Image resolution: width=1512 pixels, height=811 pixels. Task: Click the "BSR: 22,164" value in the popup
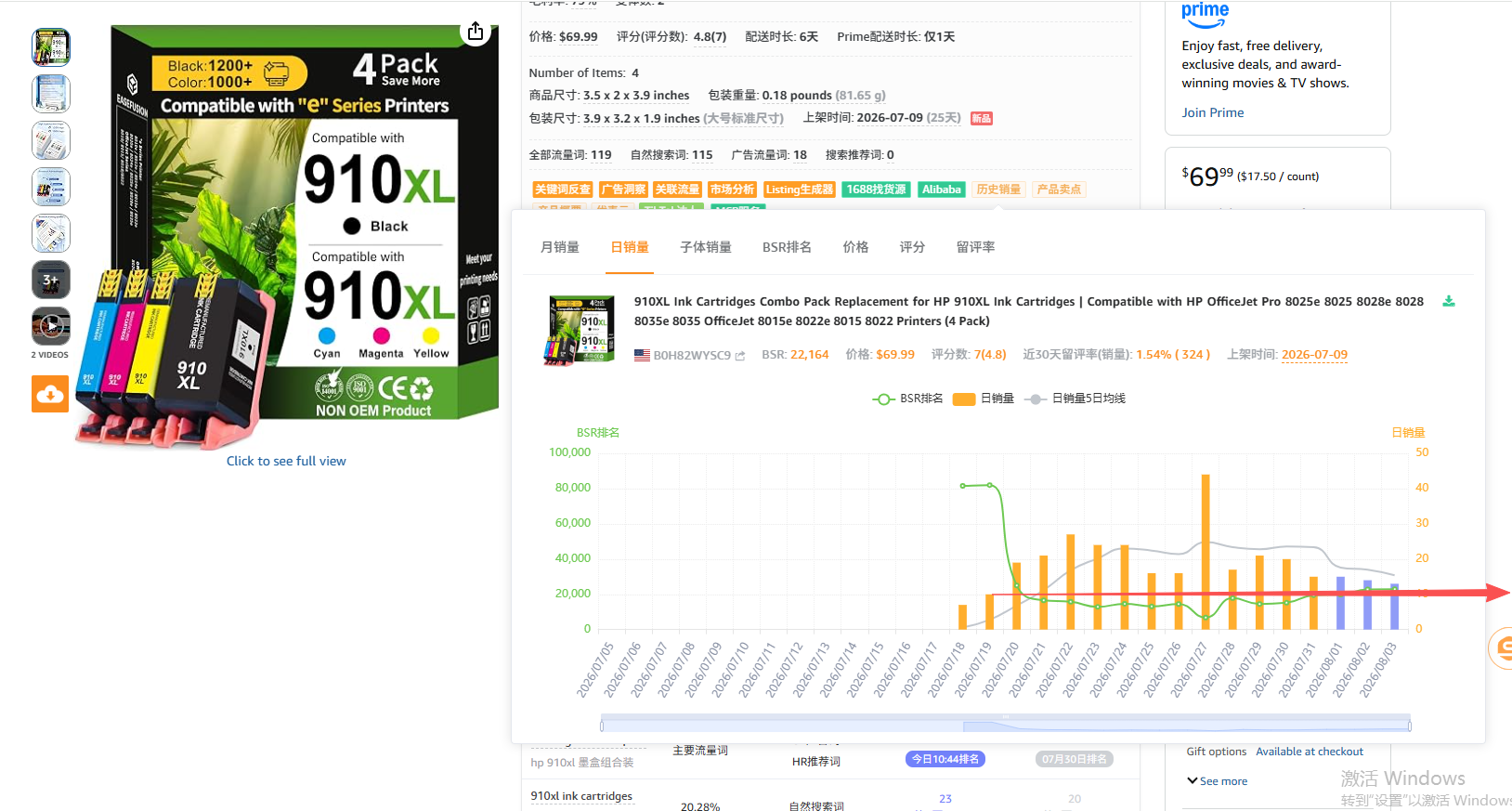[x=795, y=355]
